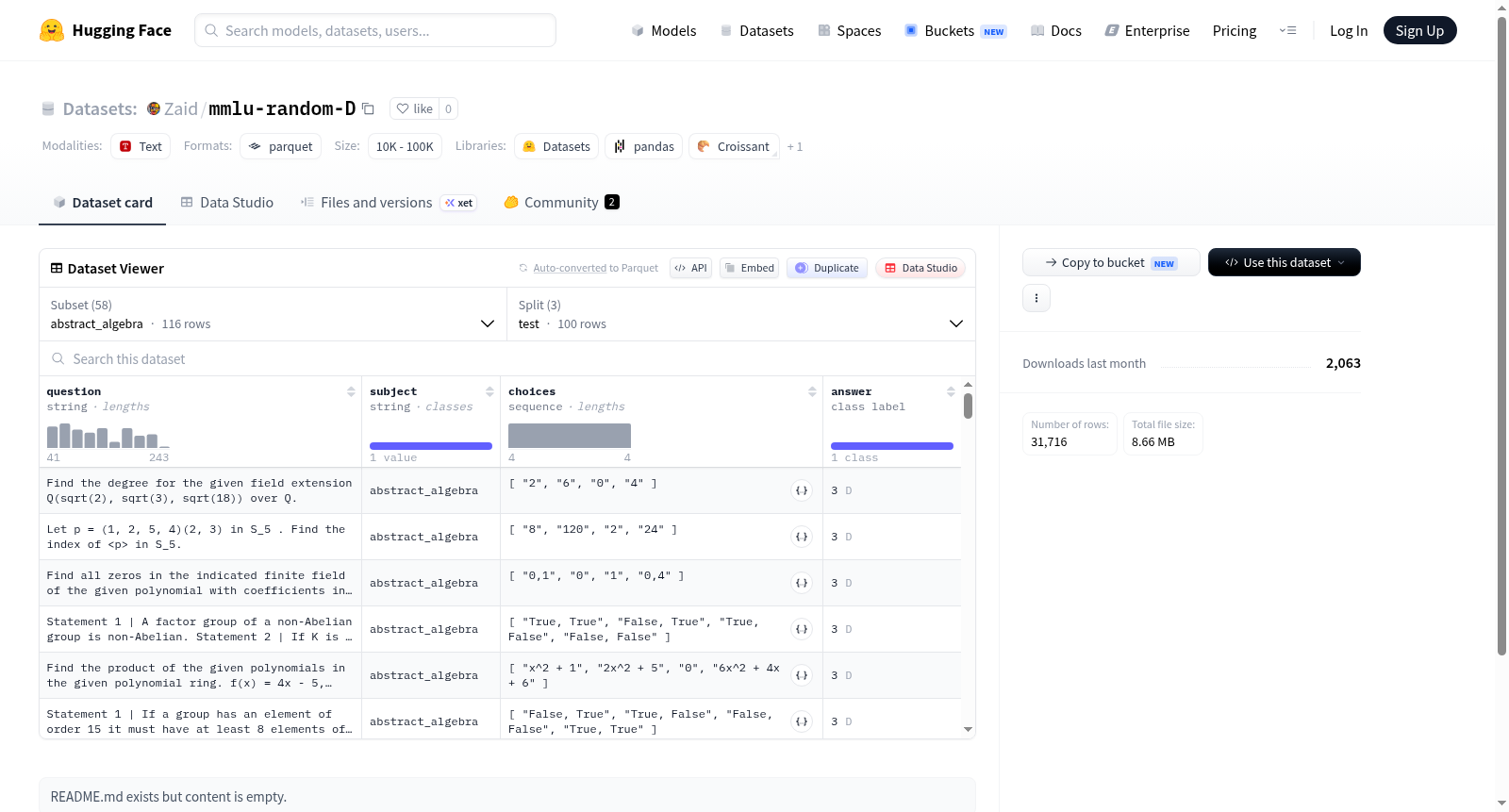This screenshot has width=1509, height=812.
Task: Open the Split test dropdown
Action: click(740, 314)
